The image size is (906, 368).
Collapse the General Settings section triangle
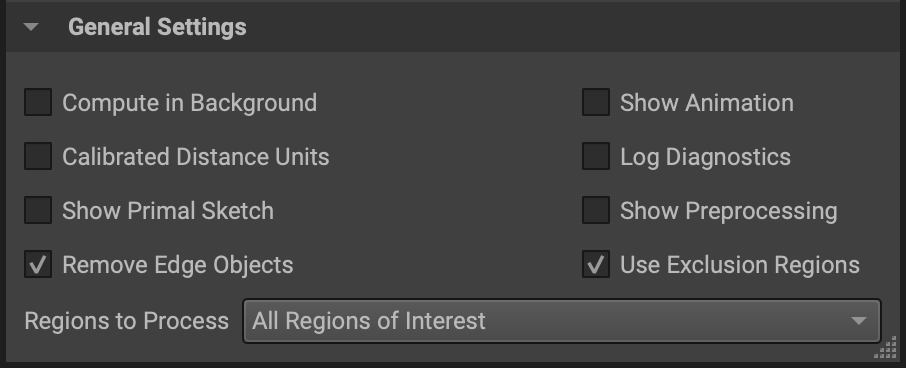point(32,27)
